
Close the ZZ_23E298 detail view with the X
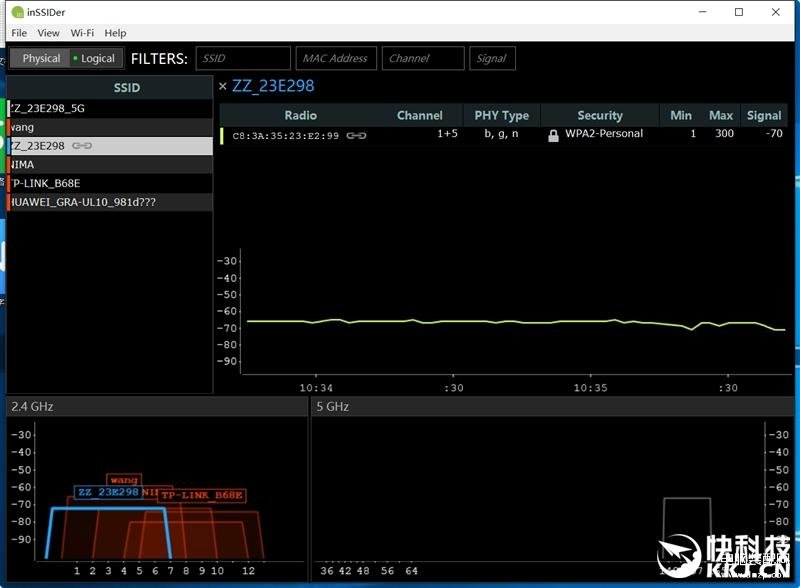click(222, 86)
